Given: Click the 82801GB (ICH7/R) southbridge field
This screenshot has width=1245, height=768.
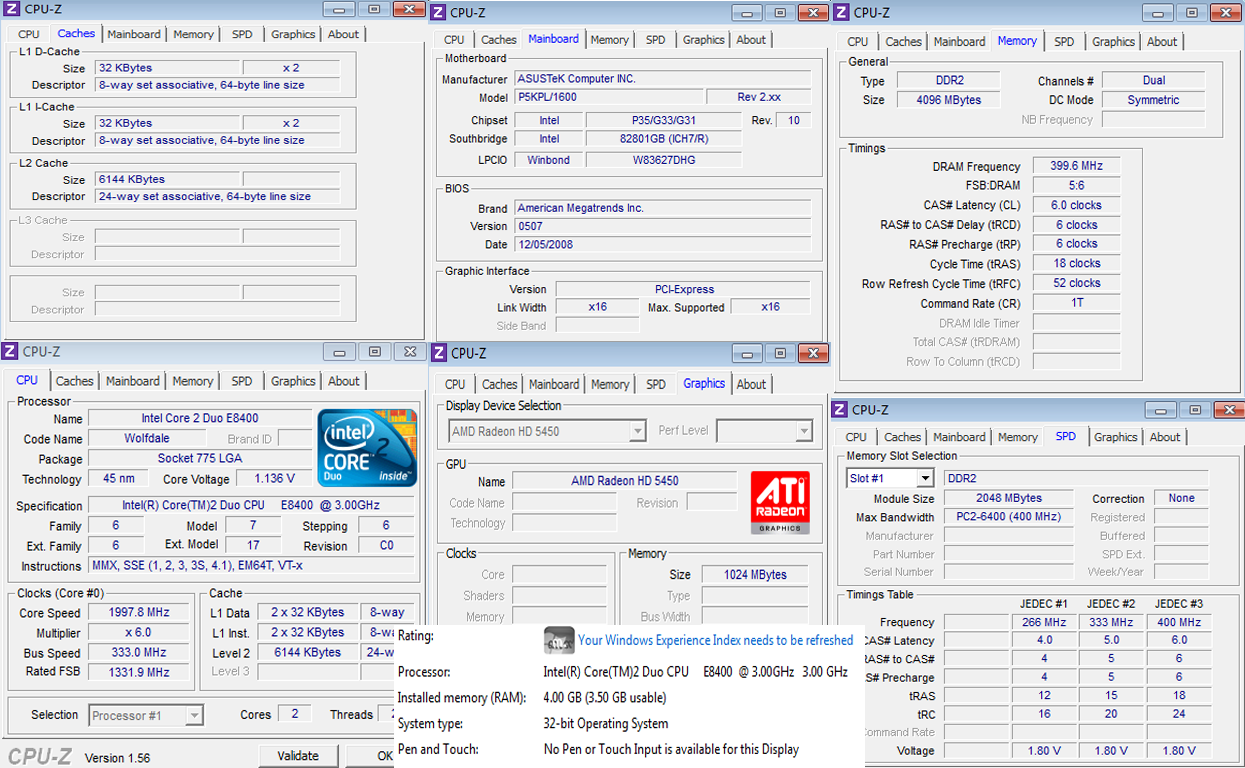Looking at the screenshot, I should pos(664,140).
